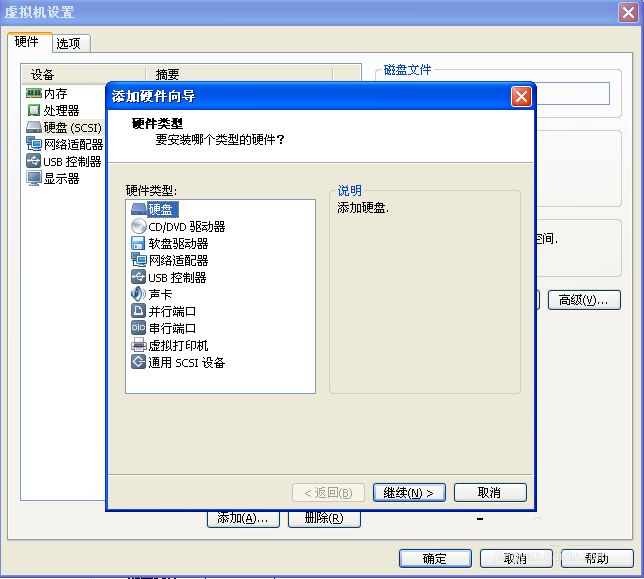Pick the 声卡 sound card icon
Viewport: 644px width, 579px height.
click(x=138, y=294)
